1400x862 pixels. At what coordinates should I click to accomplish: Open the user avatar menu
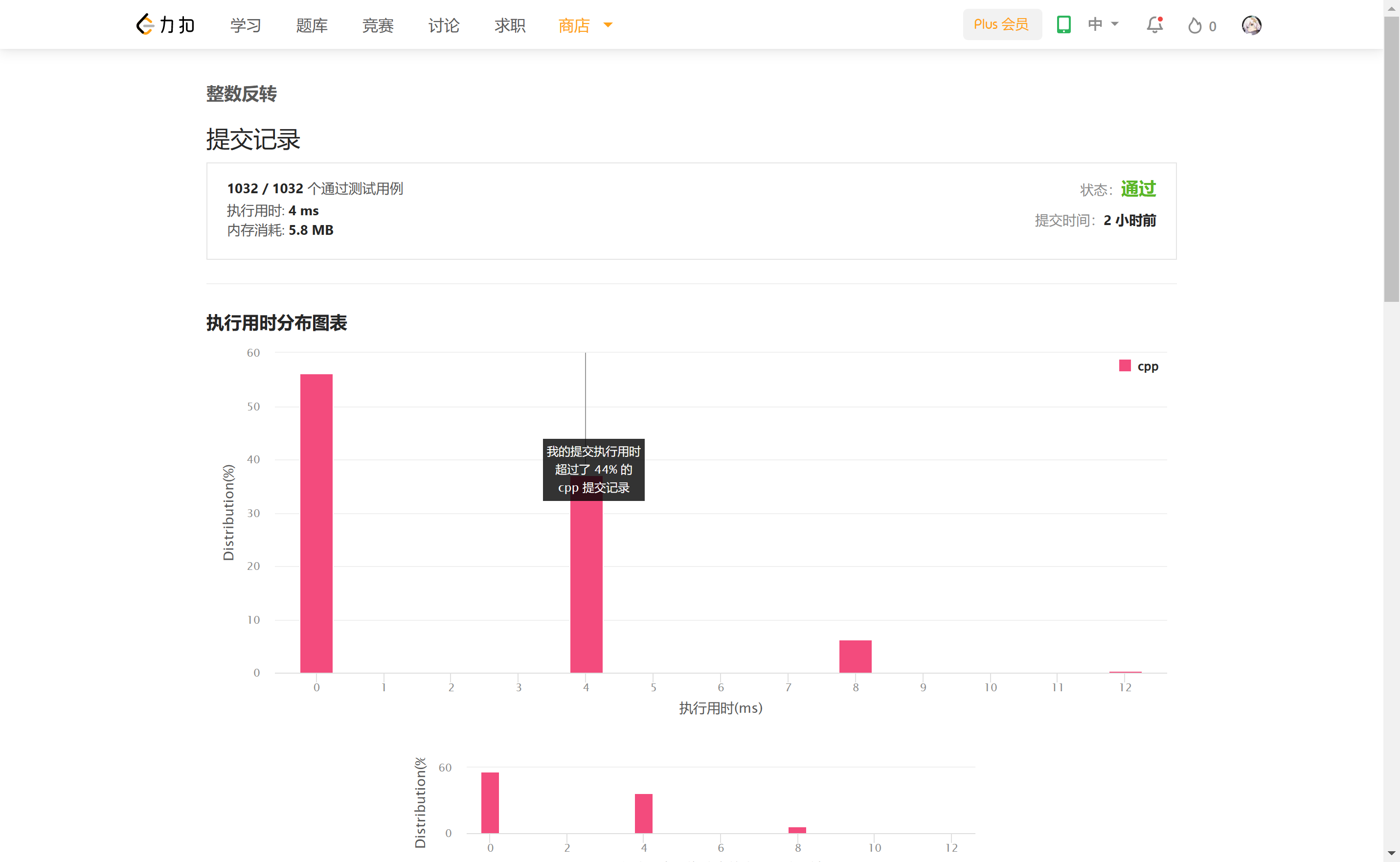pyautogui.click(x=1251, y=25)
